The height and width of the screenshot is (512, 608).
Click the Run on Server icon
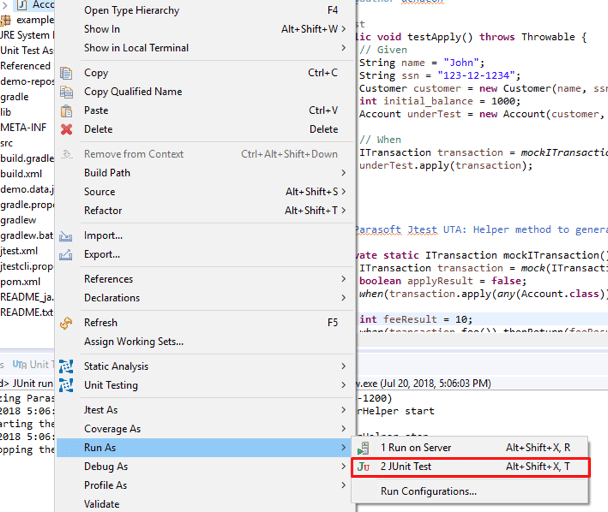(x=364, y=448)
